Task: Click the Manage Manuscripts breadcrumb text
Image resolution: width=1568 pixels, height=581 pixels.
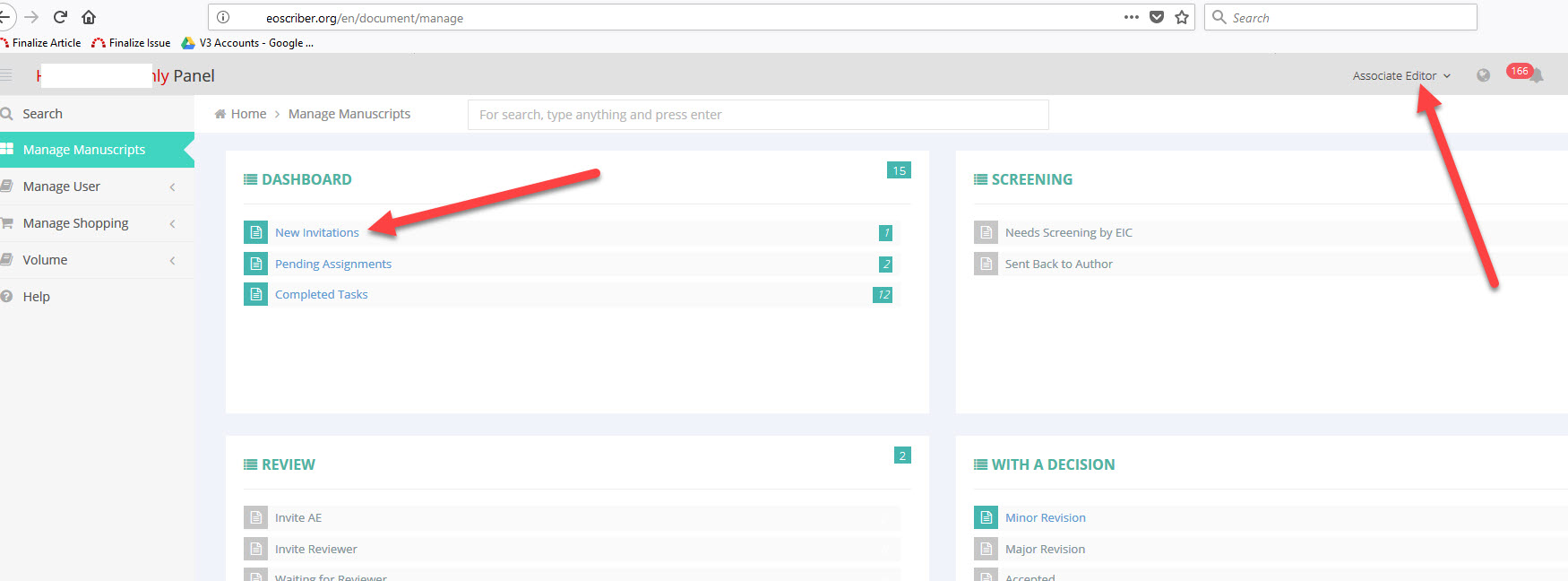Action: pos(349,114)
